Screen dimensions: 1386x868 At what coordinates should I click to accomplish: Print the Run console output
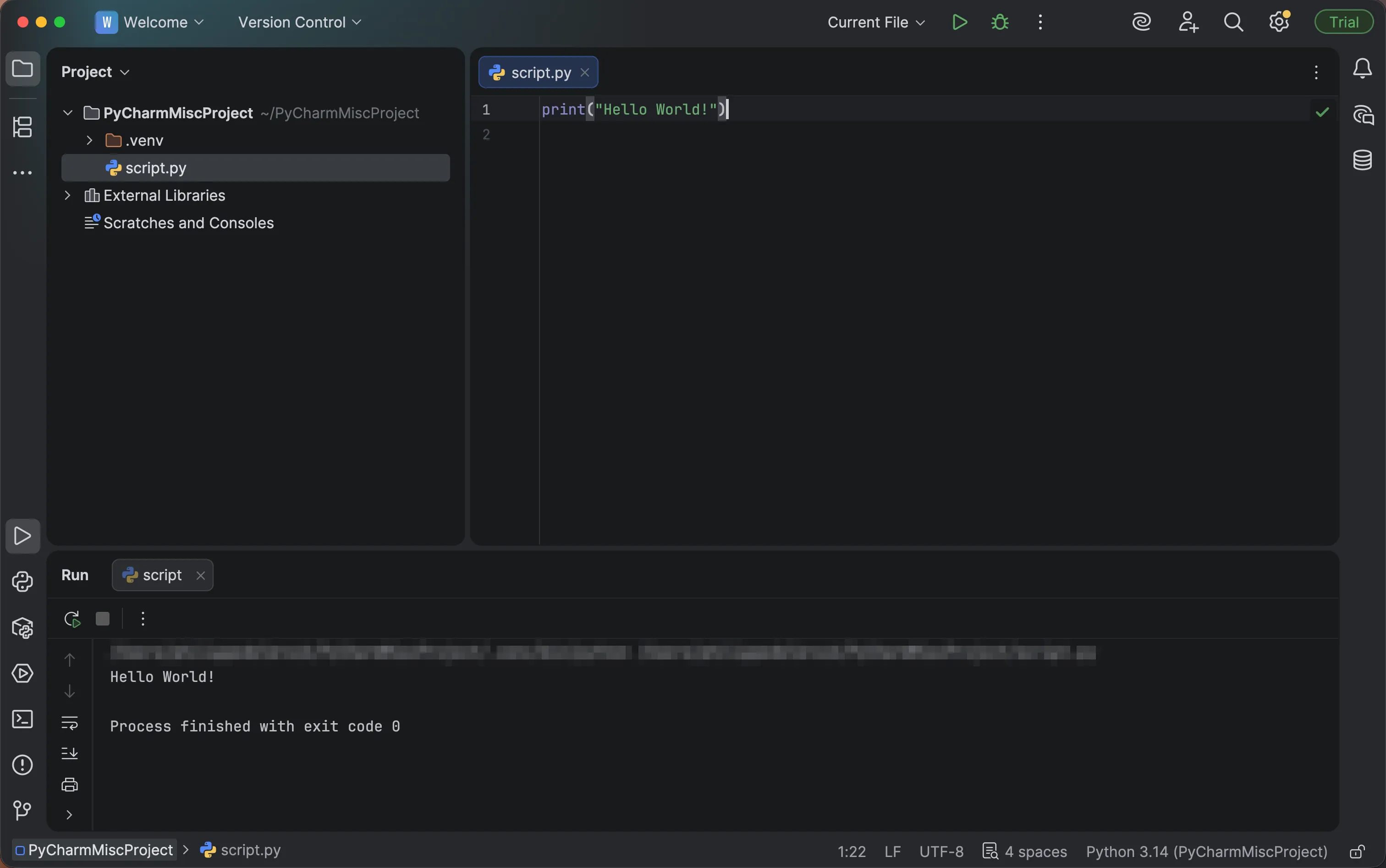click(x=70, y=784)
